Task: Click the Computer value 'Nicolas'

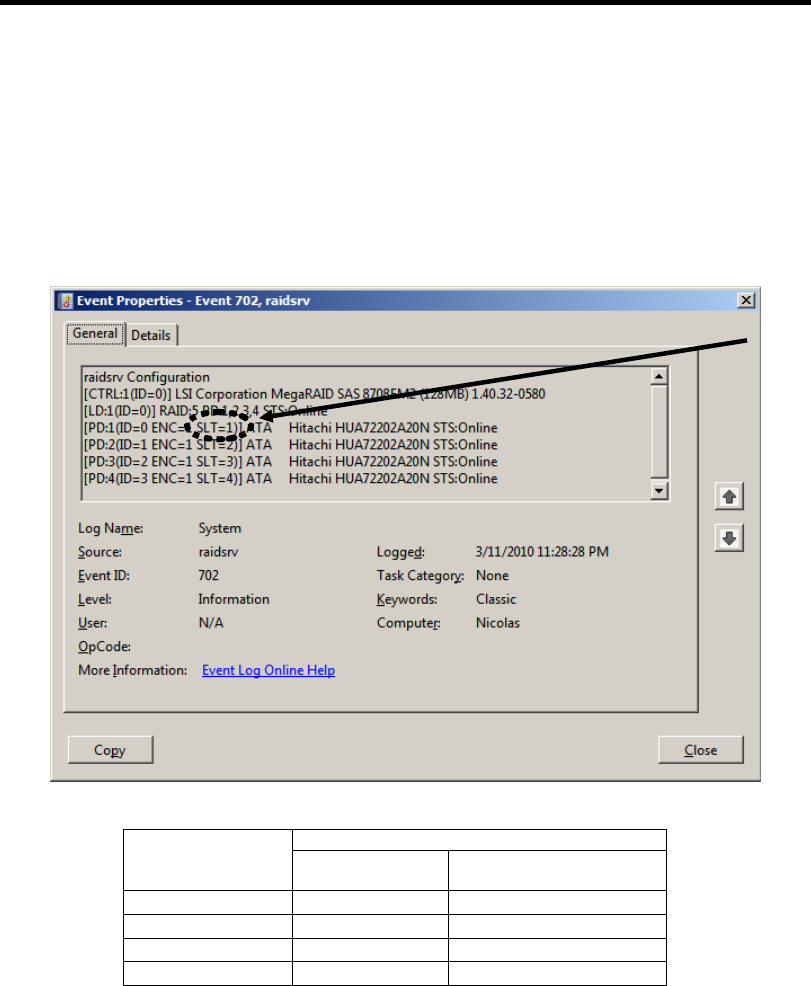Action: (x=498, y=623)
